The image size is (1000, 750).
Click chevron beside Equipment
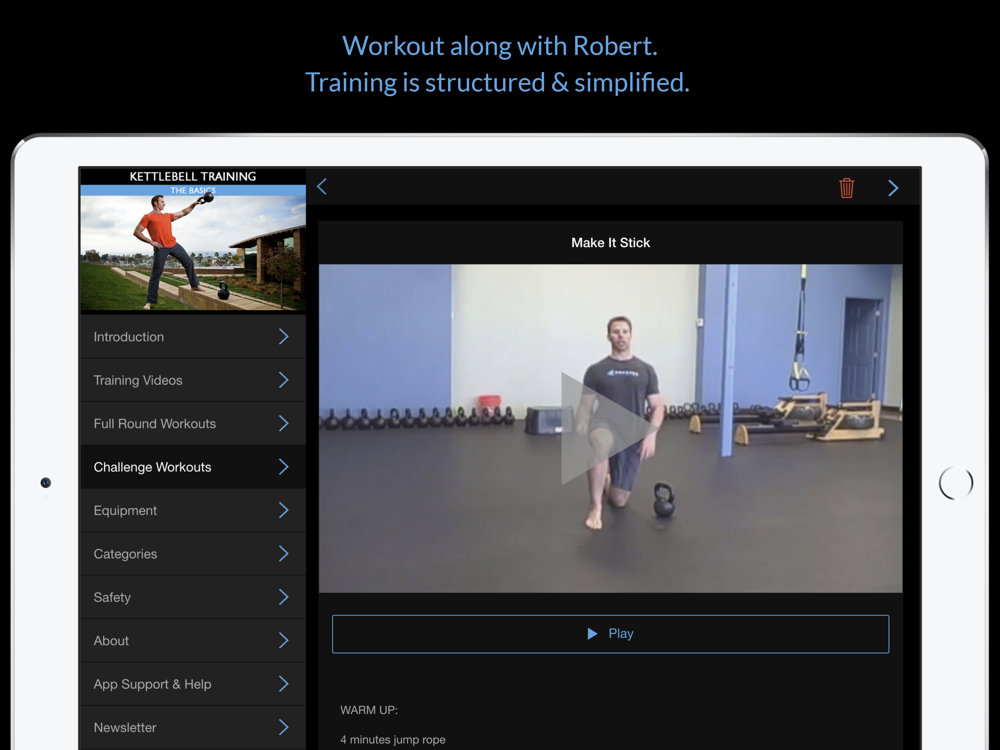tap(284, 510)
